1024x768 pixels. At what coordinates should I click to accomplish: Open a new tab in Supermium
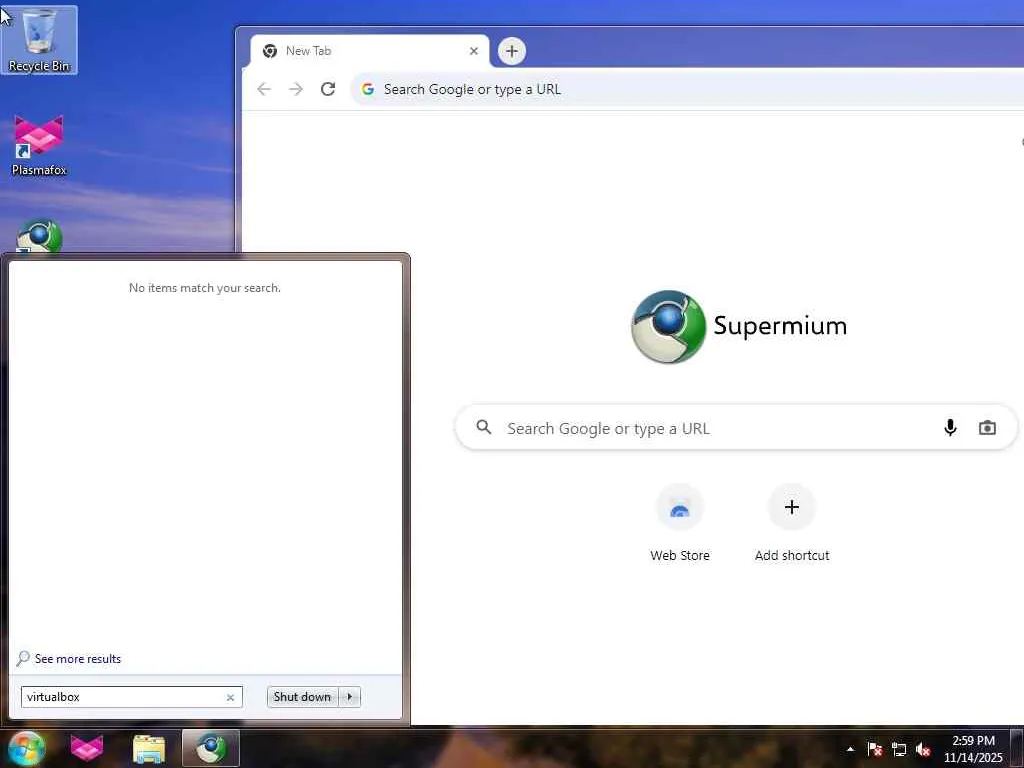pyautogui.click(x=512, y=51)
